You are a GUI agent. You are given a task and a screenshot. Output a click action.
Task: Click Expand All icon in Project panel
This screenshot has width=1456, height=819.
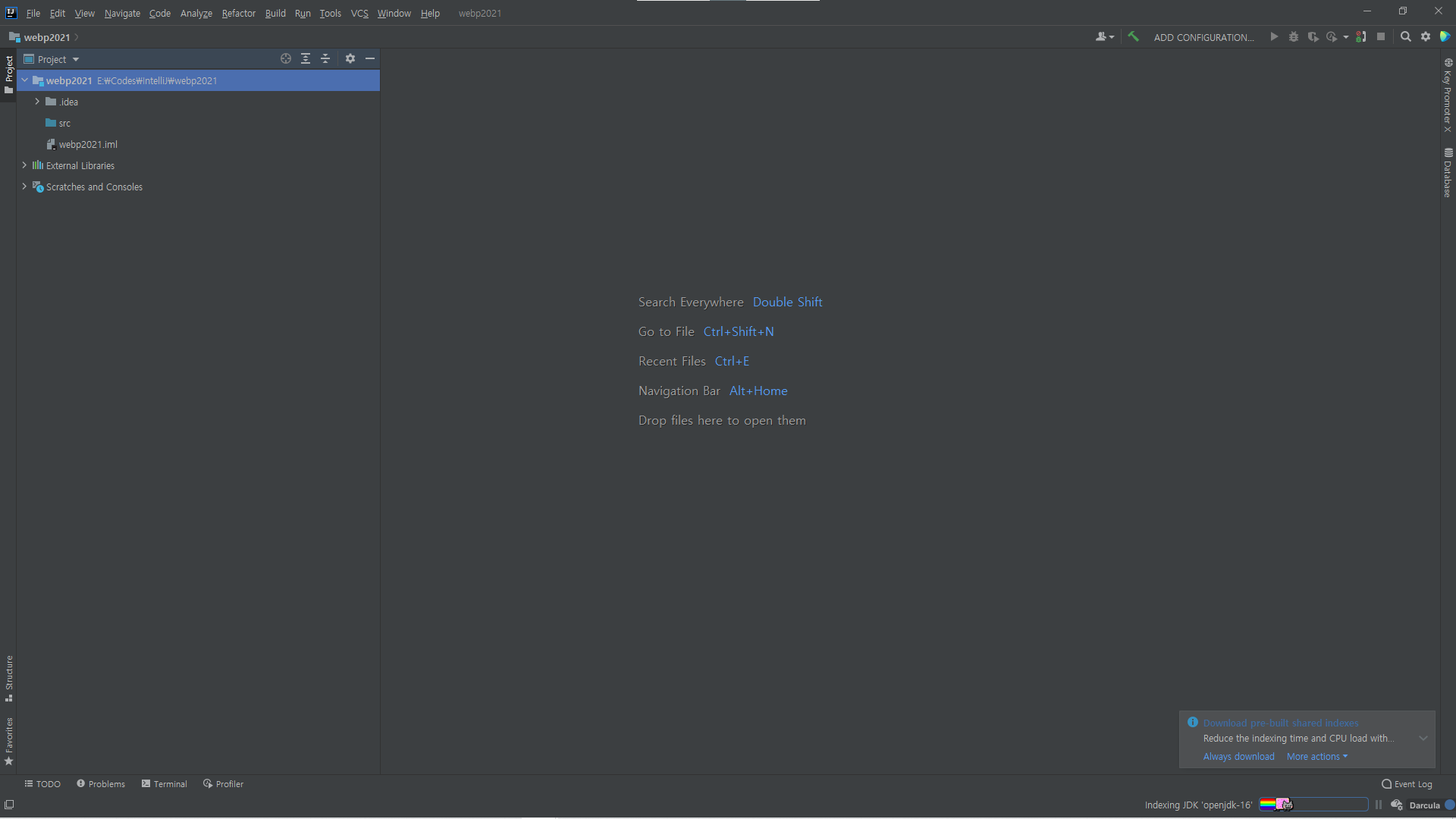306,58
